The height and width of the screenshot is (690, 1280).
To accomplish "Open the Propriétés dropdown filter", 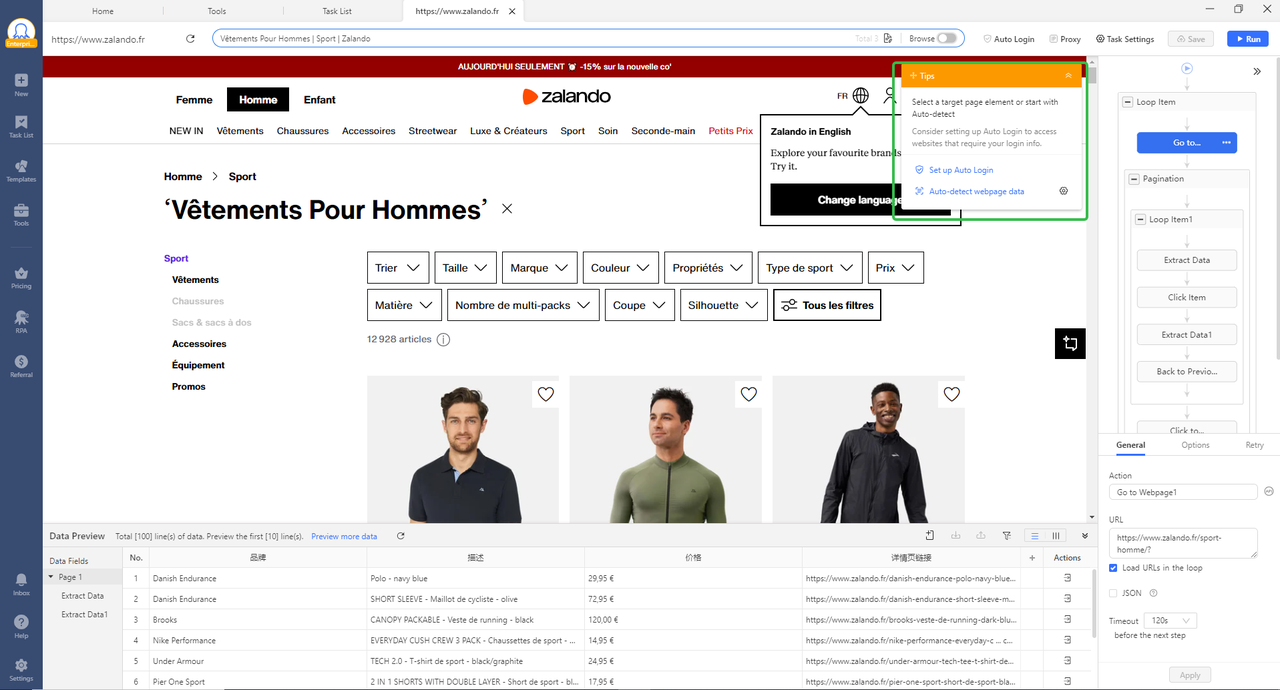I will tap(708, 268).
